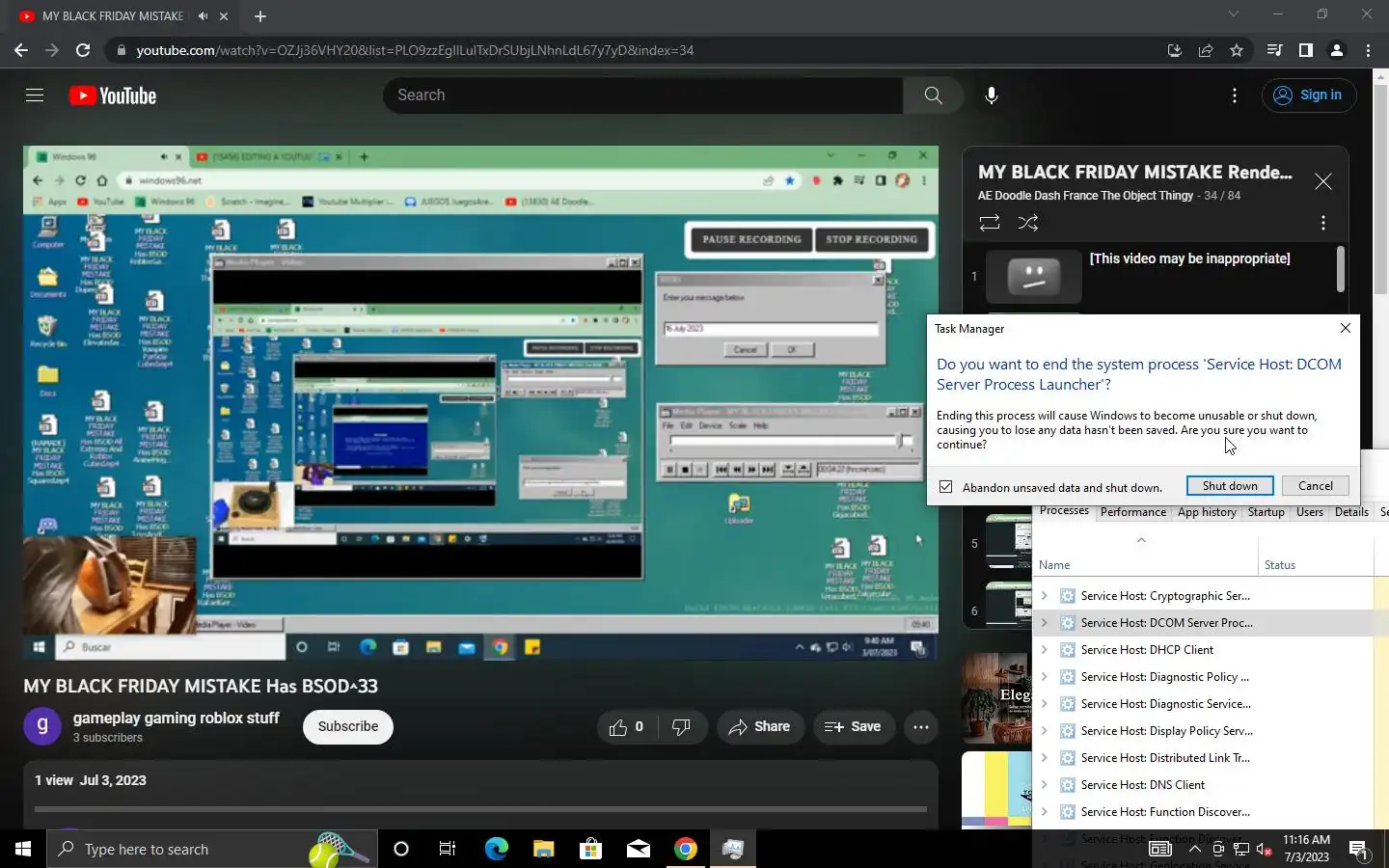The width and height of the screenshot is (1389, 868).
Task: Open Chrome's three-dot customize menu
Action: [x=1368, y=50]
